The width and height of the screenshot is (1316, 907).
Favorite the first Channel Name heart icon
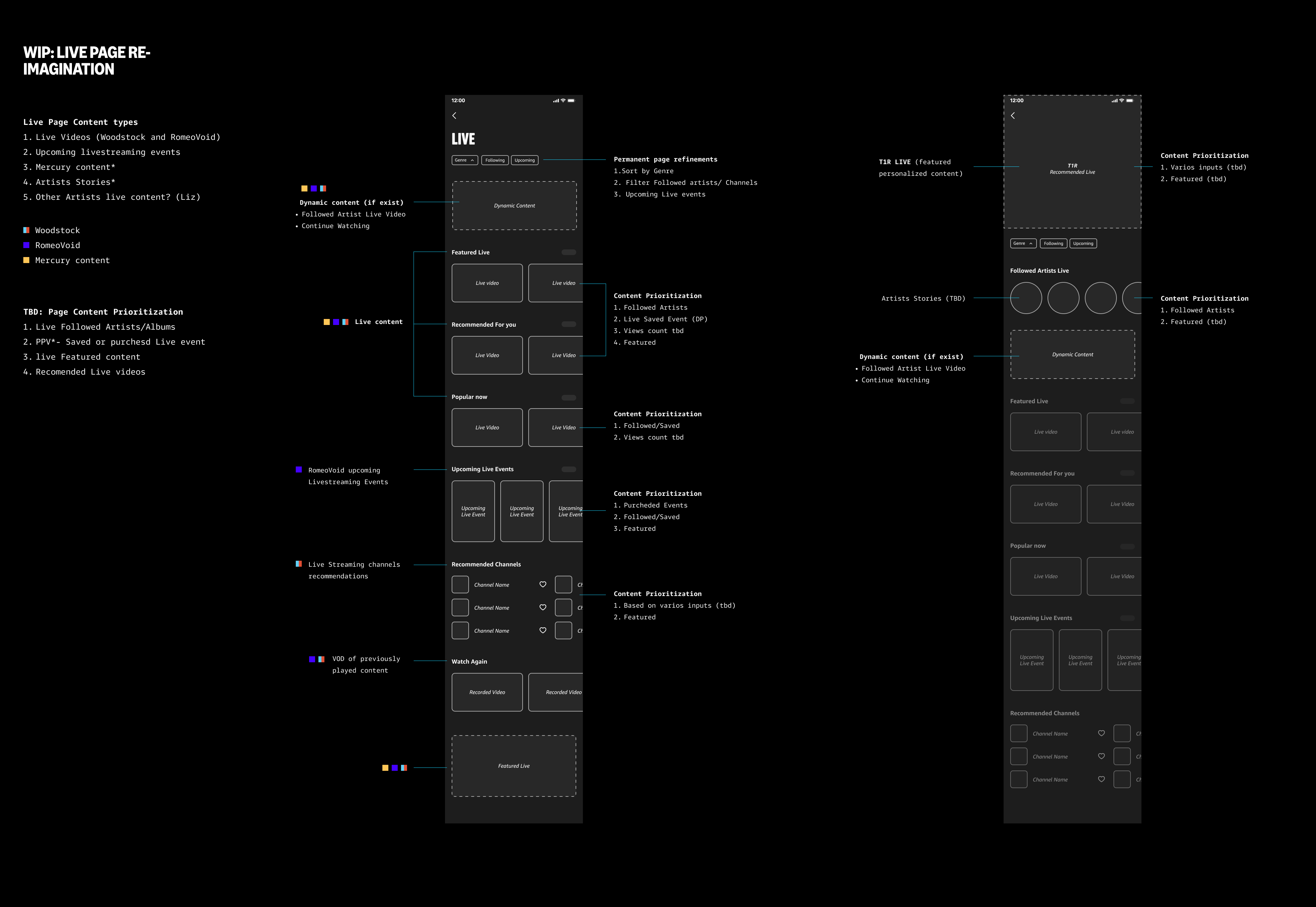(543, 584)
